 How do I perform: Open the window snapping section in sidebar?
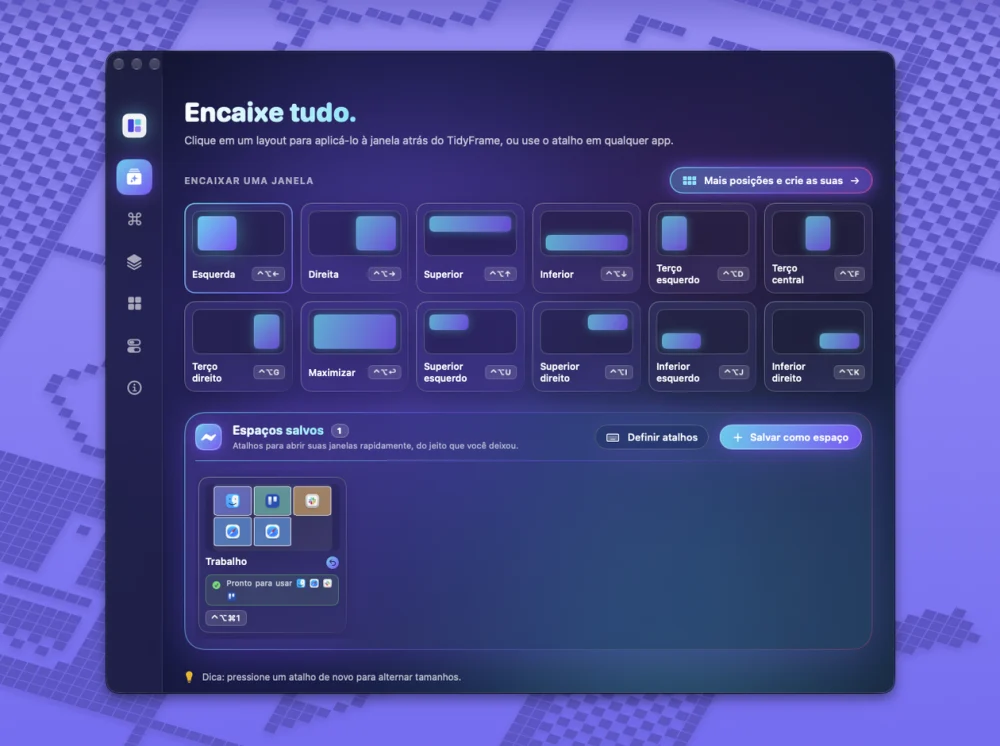coord(134,177)
